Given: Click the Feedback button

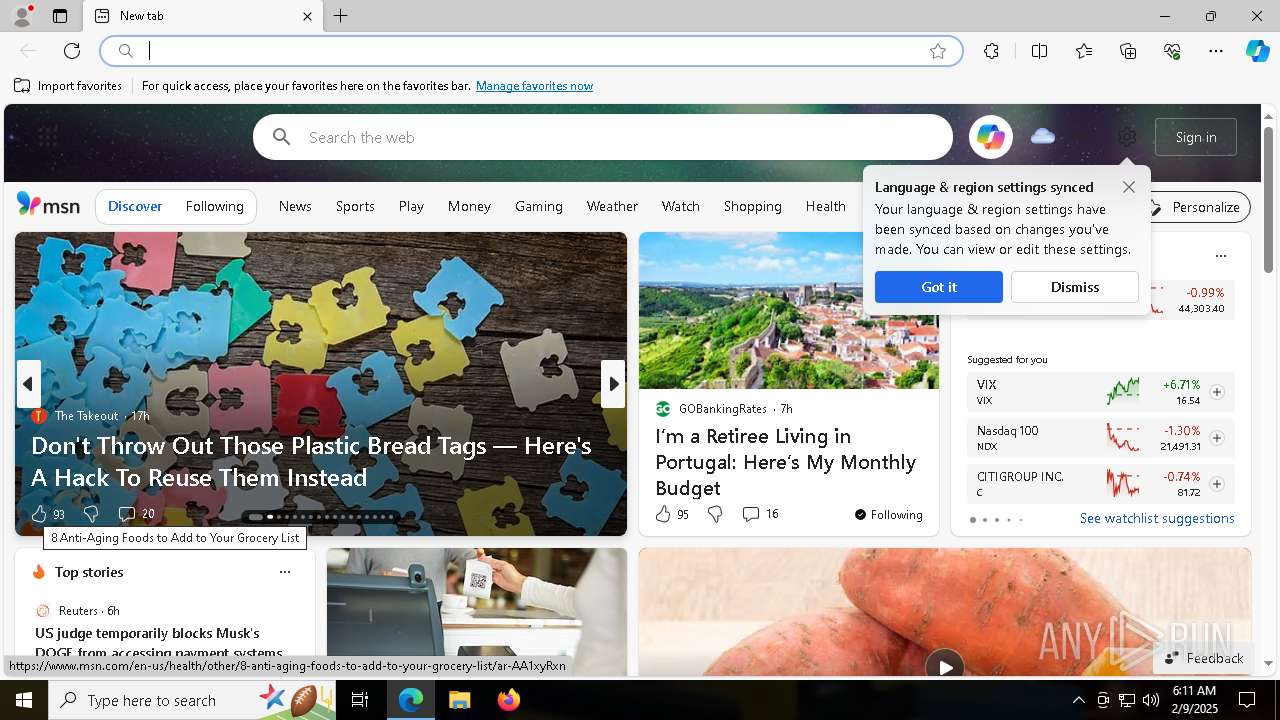Looking at the screenshot, I should point(1204,658).
